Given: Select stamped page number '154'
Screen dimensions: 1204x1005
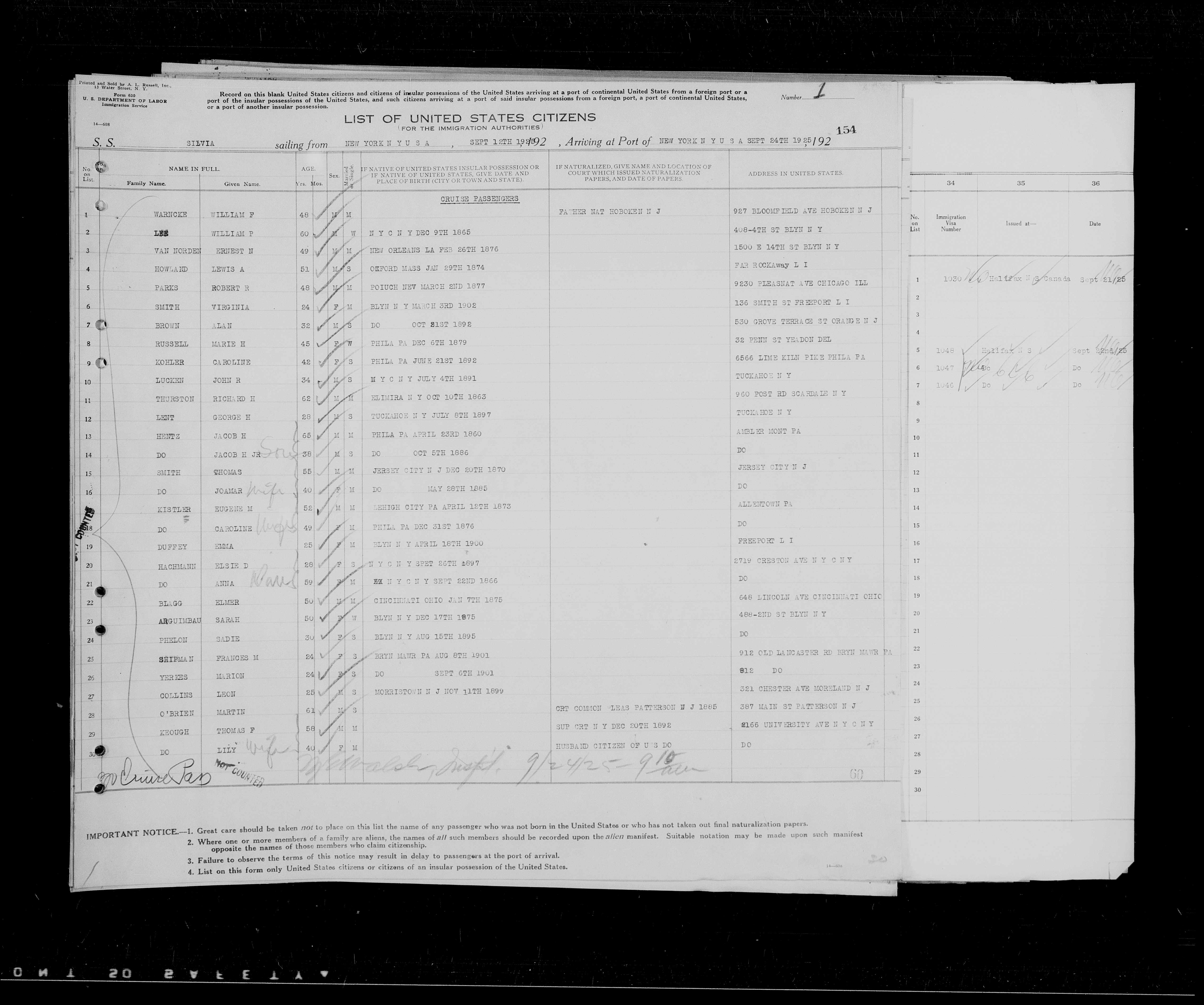Looking at the screenshot, I should [846, 129].
